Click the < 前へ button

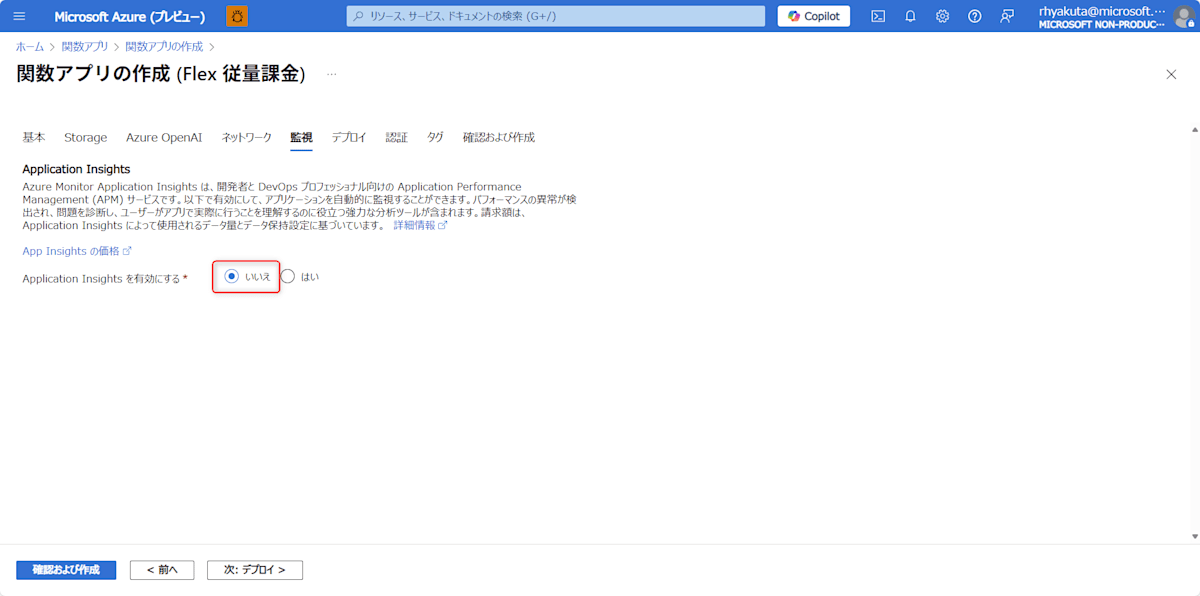click(162, 570)
